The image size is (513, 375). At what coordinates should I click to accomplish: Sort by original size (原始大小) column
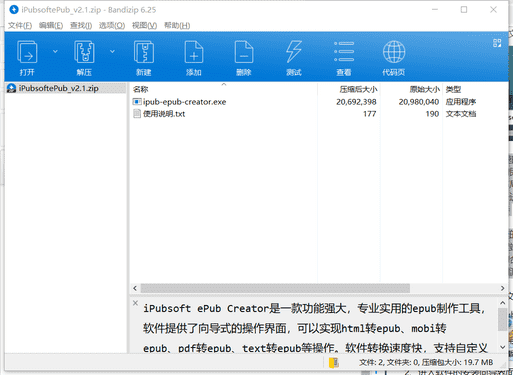coord(425,89)
